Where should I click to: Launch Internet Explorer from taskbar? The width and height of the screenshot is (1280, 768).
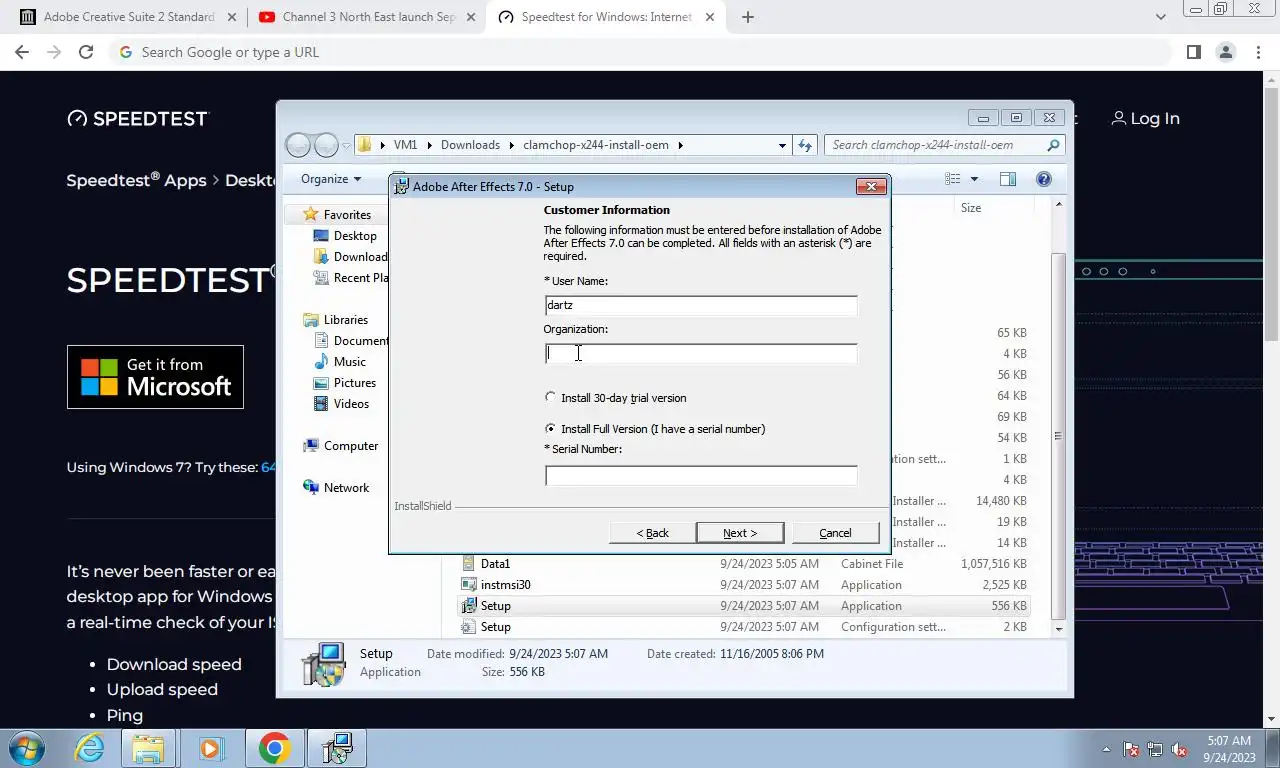click(89, 748)
